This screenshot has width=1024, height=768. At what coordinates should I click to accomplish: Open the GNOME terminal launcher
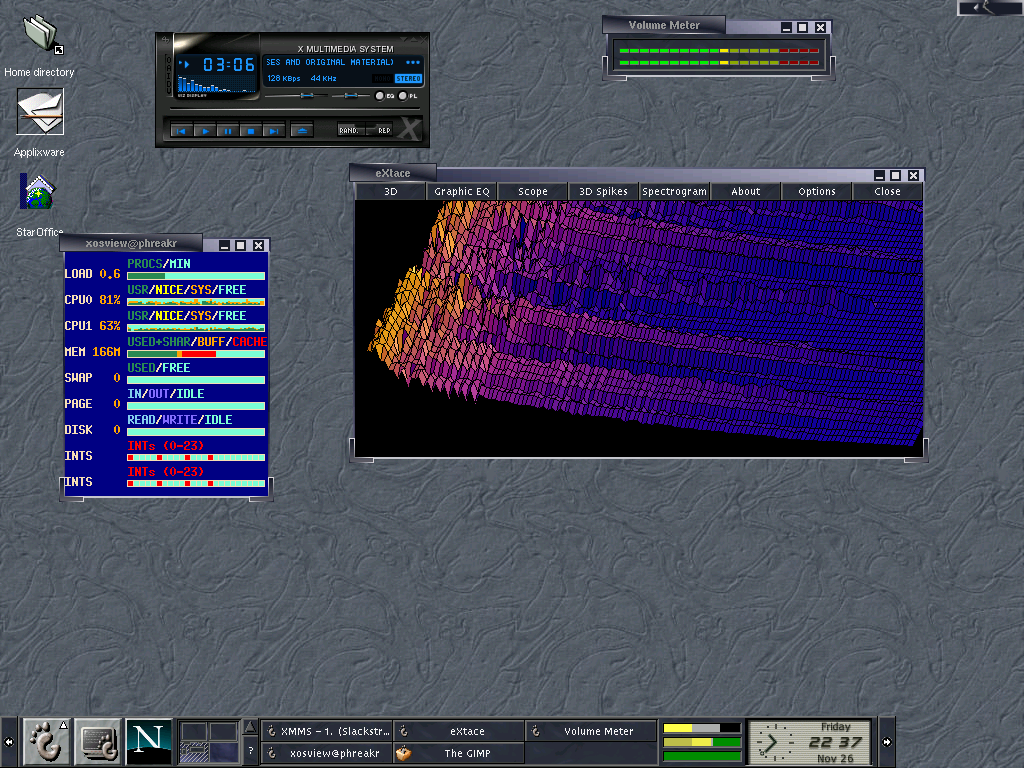pyautogui.click(x=97, y=741)
